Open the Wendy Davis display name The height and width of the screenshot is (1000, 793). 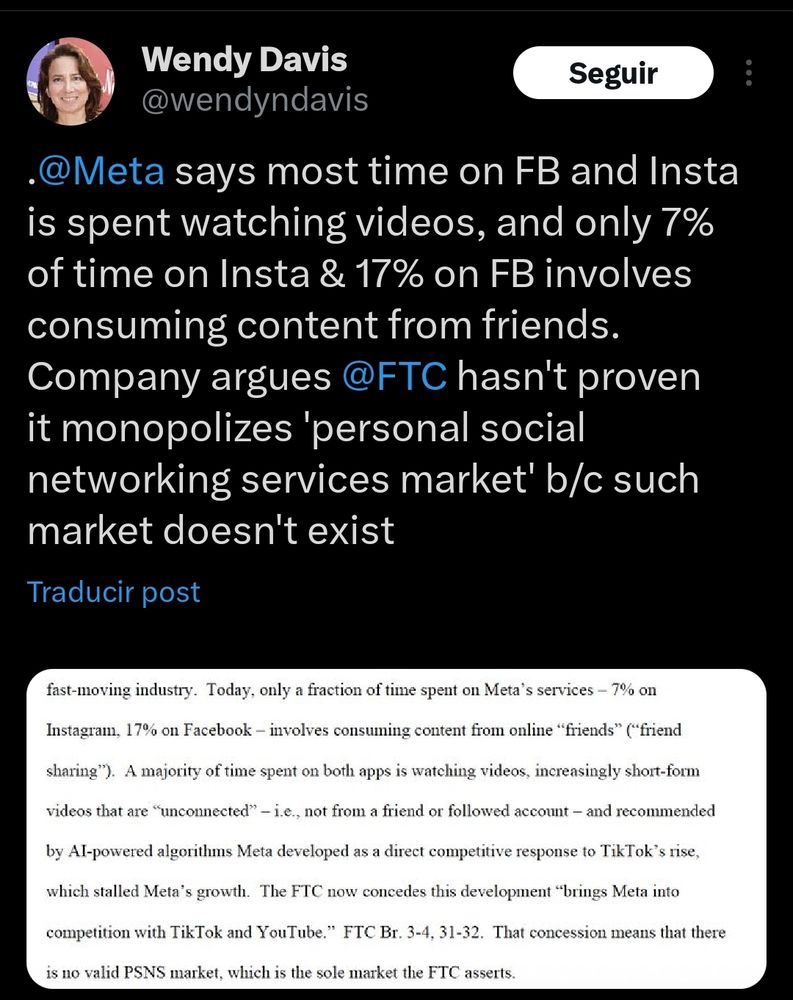tap(244, 59)
